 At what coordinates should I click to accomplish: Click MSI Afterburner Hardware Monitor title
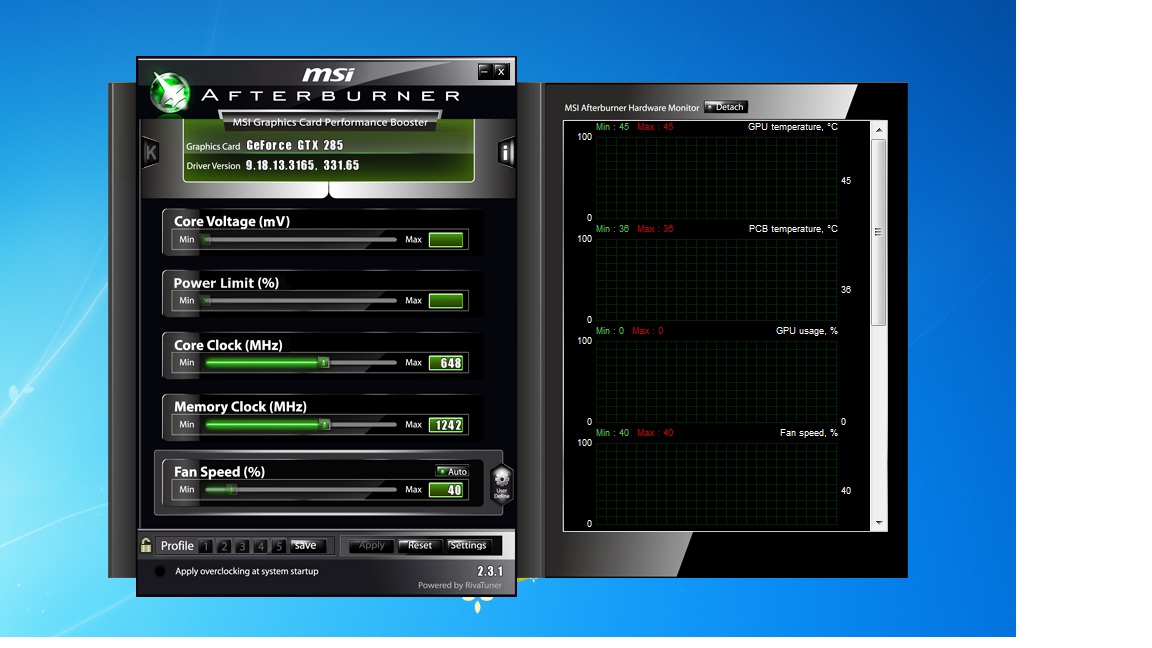pyautogui.click(x=632, y=108)
